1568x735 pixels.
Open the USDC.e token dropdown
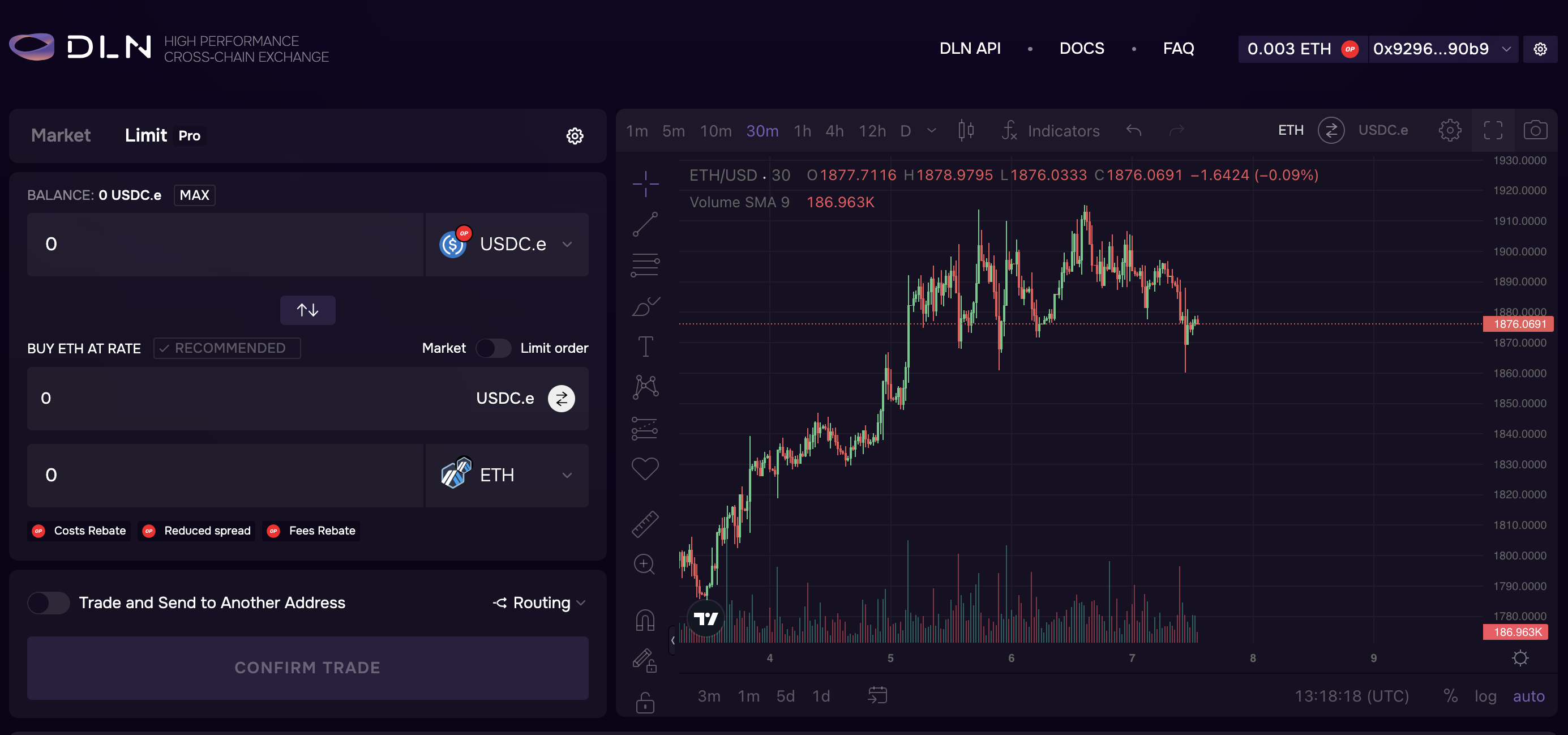click(507, 244)
